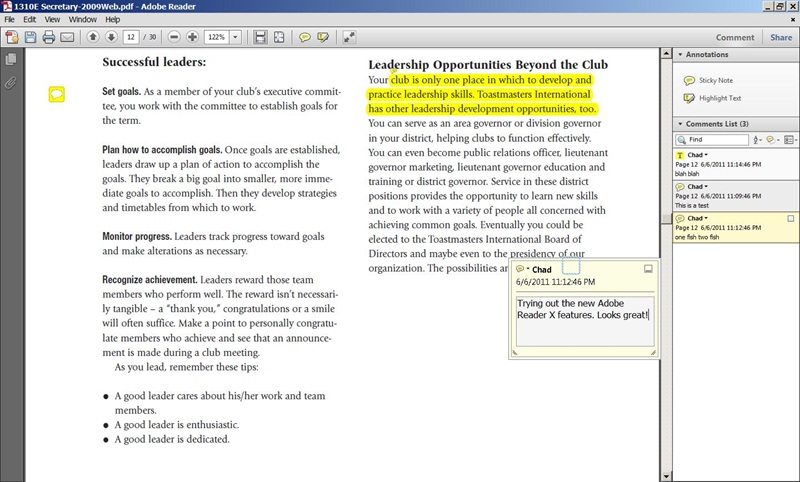The height and width of the screenshot is (482, 800).
Task: Click the scrollbar up arrow
Action: tap(666, 53)
